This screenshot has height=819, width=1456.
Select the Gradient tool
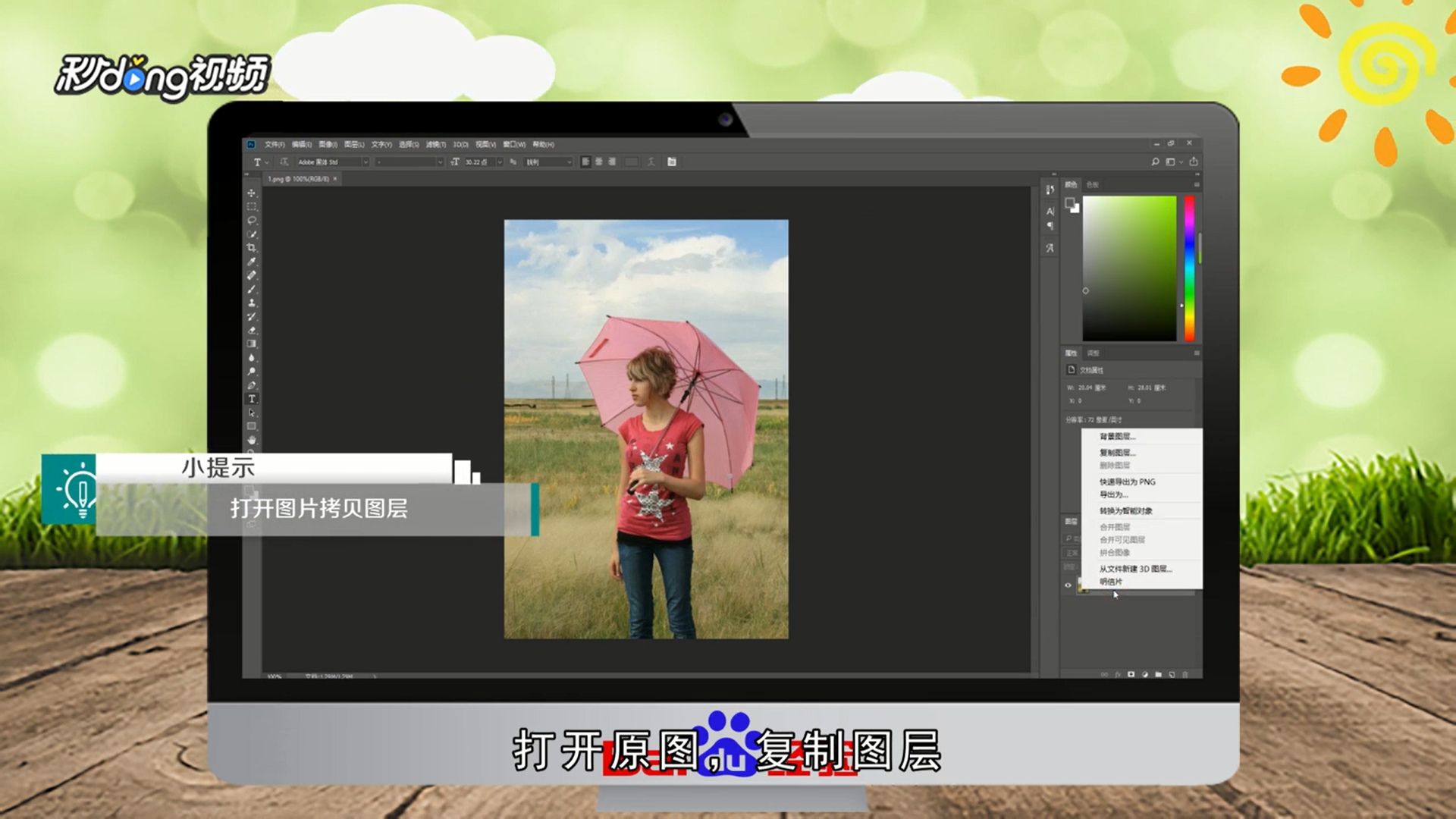[252, 344]
